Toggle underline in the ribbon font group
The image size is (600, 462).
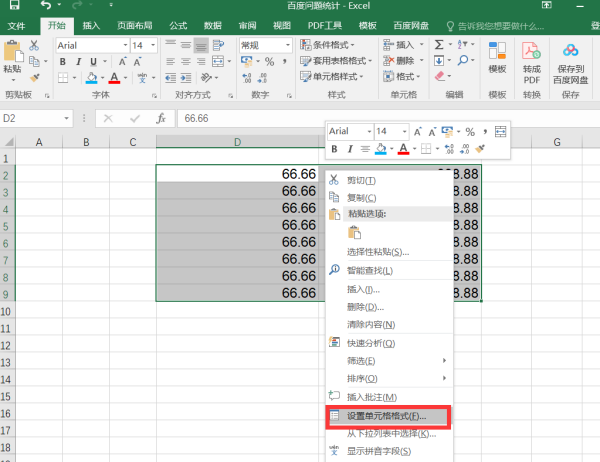click(91, 62)
